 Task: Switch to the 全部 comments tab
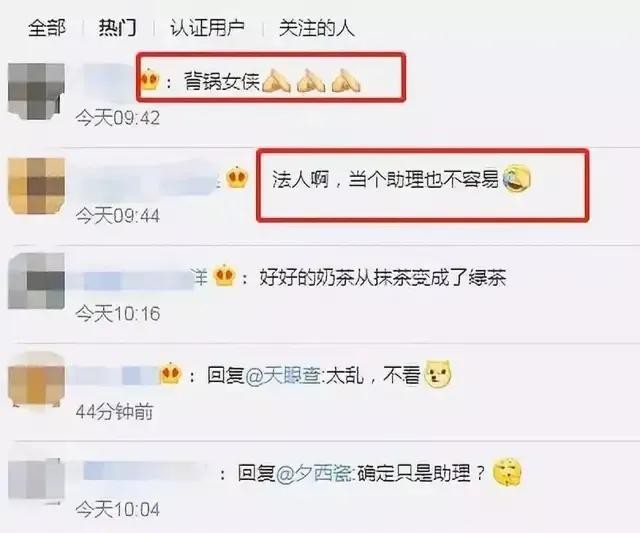click(47, 29)
